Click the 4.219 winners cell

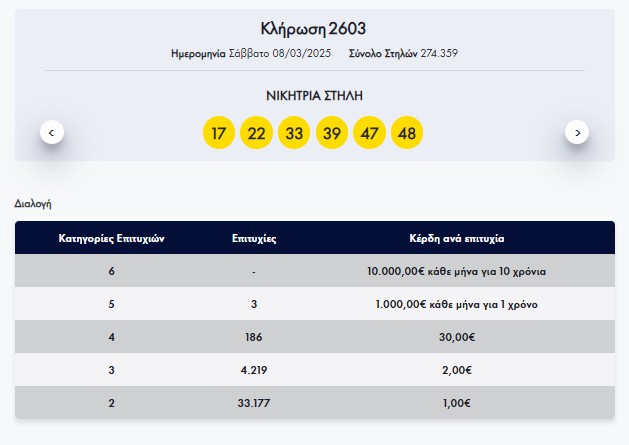254,370
